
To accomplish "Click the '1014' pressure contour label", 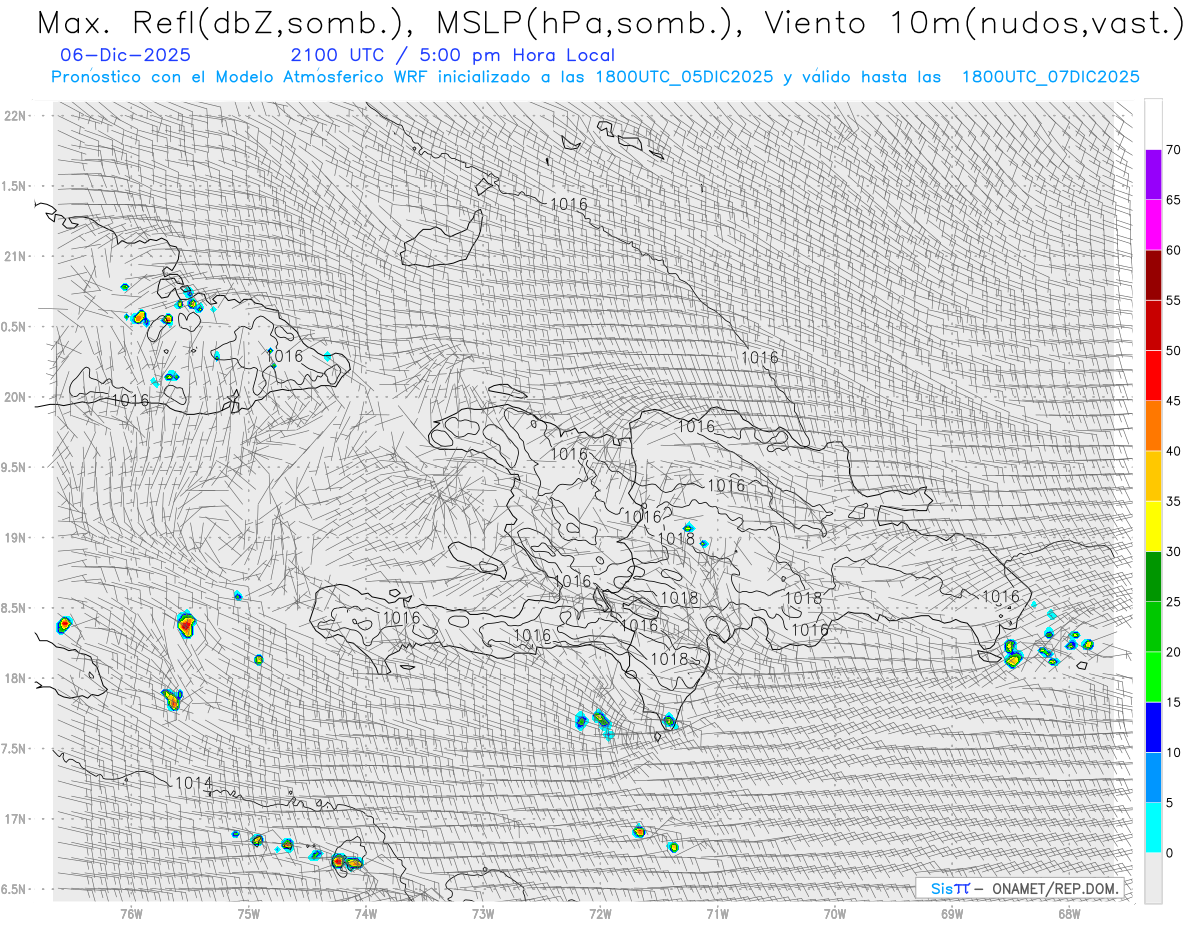I will pos(193,783).
